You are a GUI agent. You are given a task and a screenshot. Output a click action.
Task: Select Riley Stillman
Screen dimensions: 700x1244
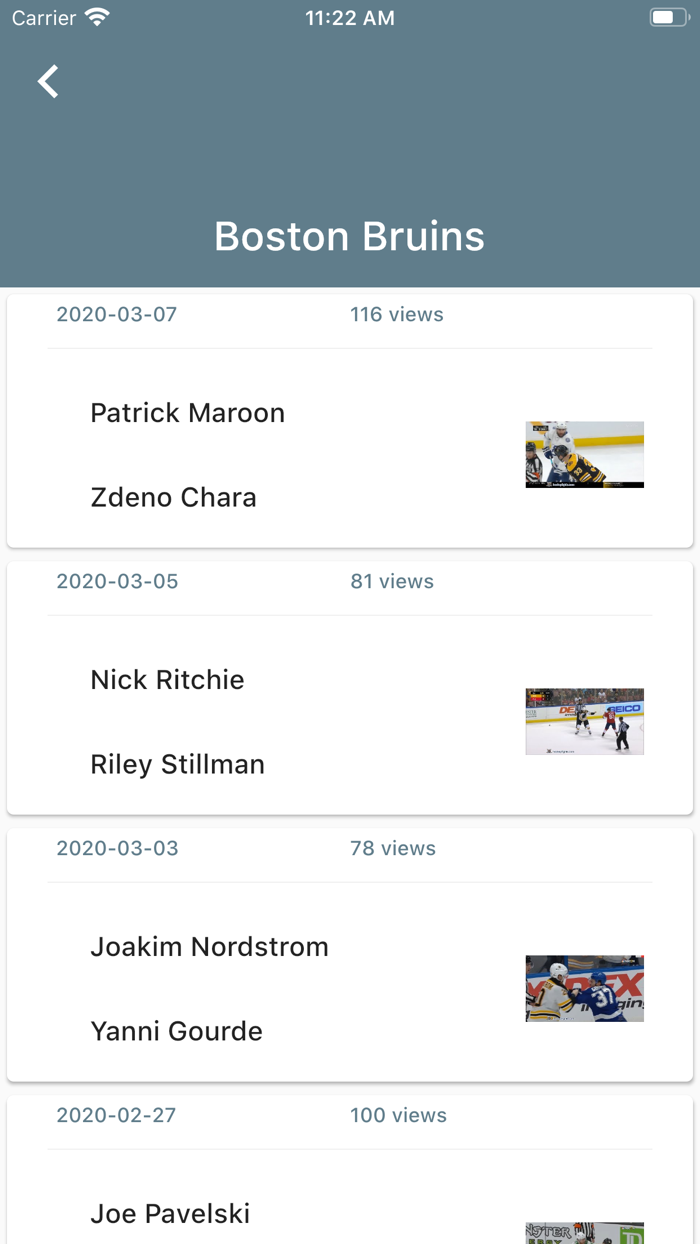pyautogui.click(x=177, y=764)
